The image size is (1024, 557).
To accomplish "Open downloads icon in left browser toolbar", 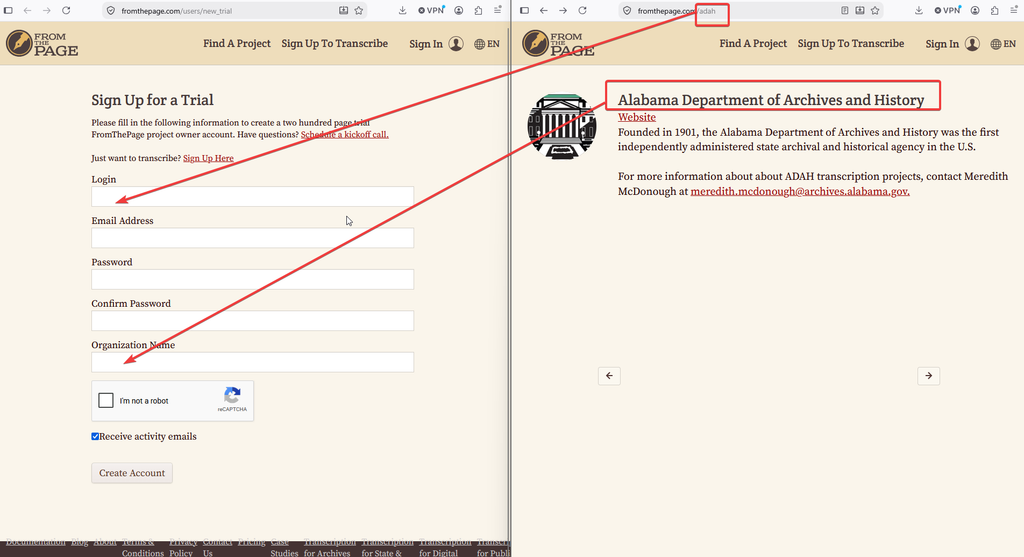I will click(x=402, y=10).
